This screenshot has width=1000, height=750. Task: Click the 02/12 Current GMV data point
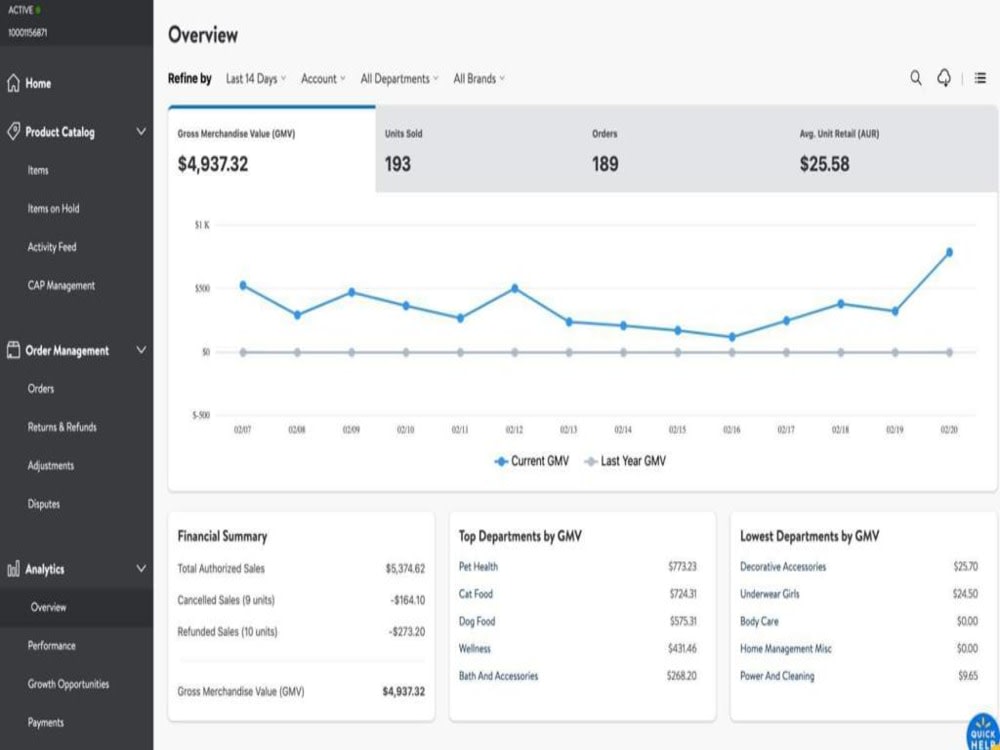click(515, 288)
